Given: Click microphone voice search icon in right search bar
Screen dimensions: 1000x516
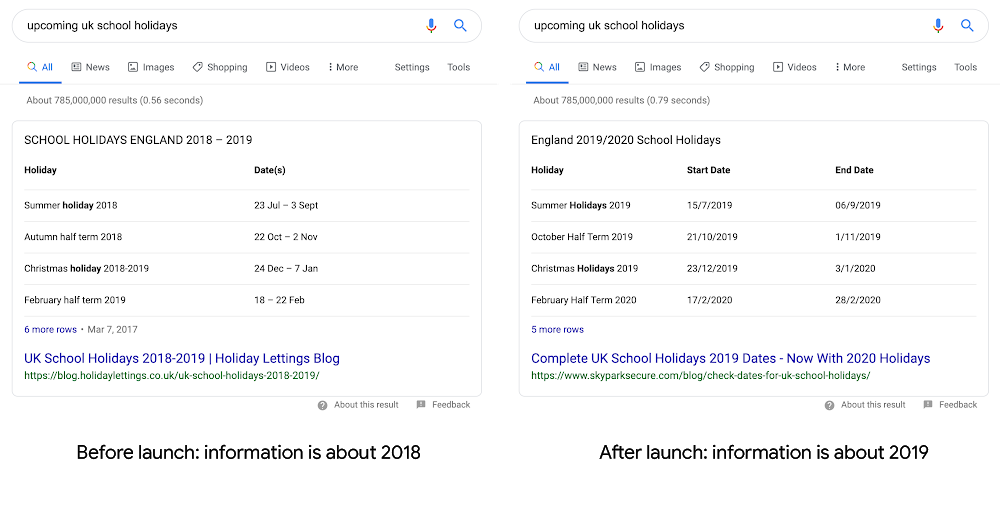Looking at the screenshot, I should (938, 26).
